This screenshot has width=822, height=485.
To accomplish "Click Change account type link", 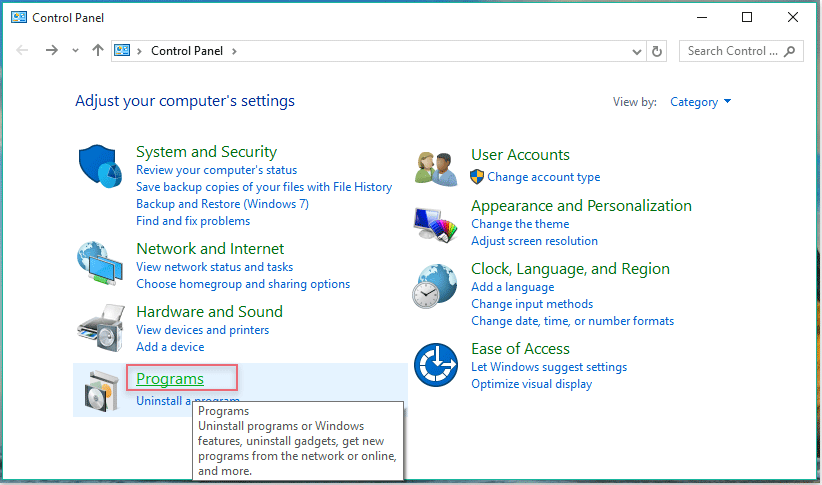I will pyautogui.click(x=543, y=177).
